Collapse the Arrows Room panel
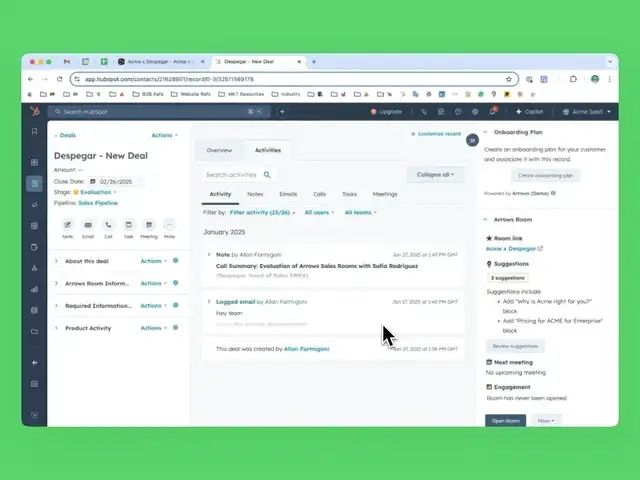 tap(485, 220)
